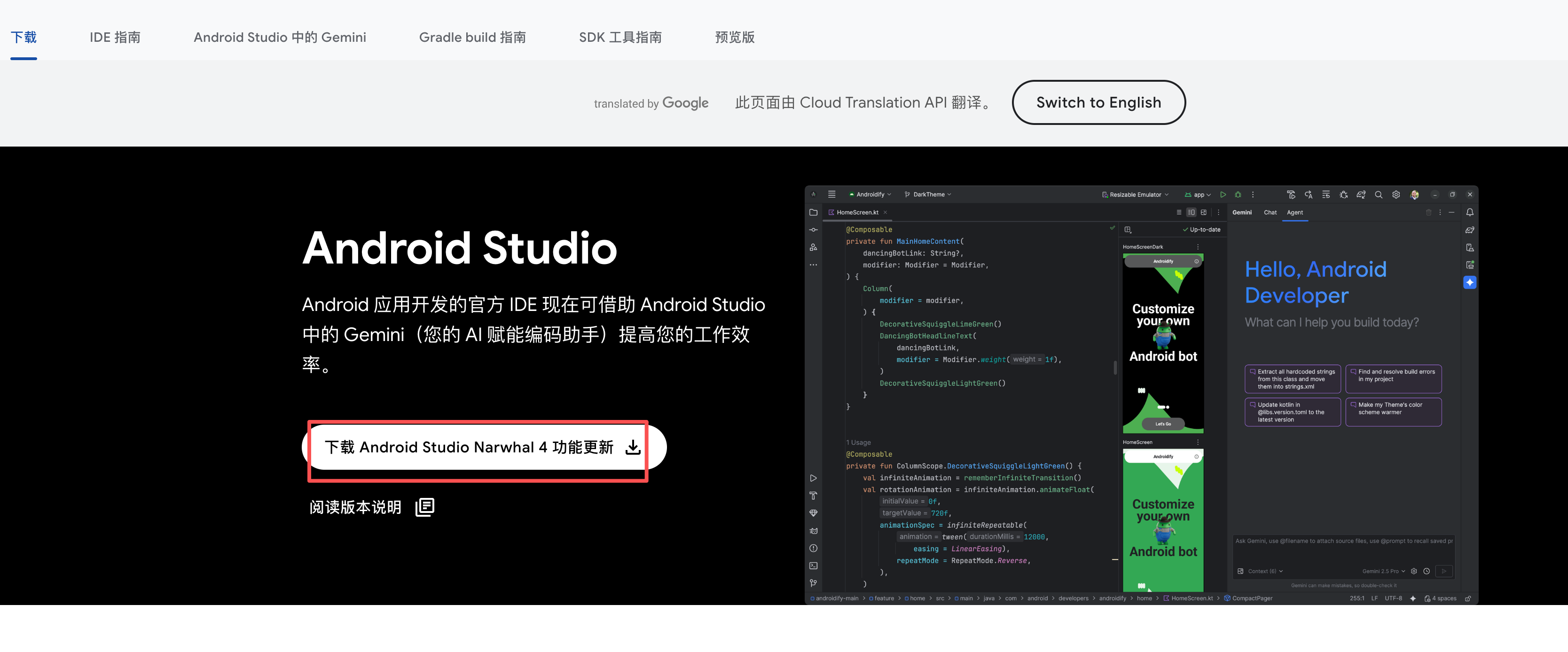Click the green Debug bug icon
Screen dimensions: 1568x652
tap(1238, 194)
